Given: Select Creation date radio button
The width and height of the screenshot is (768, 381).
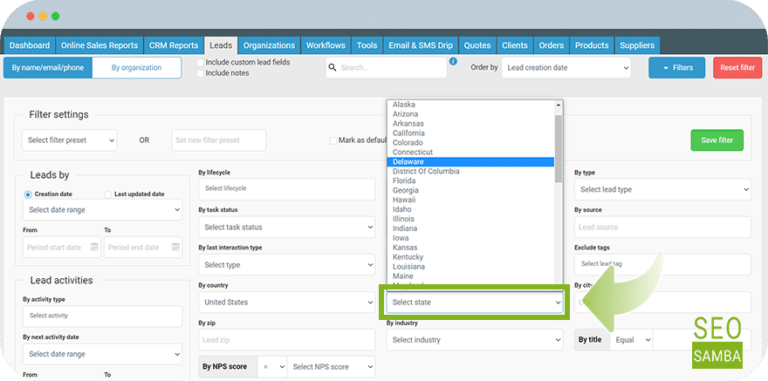Looking at the screenshot, I should tap(28, 194).
